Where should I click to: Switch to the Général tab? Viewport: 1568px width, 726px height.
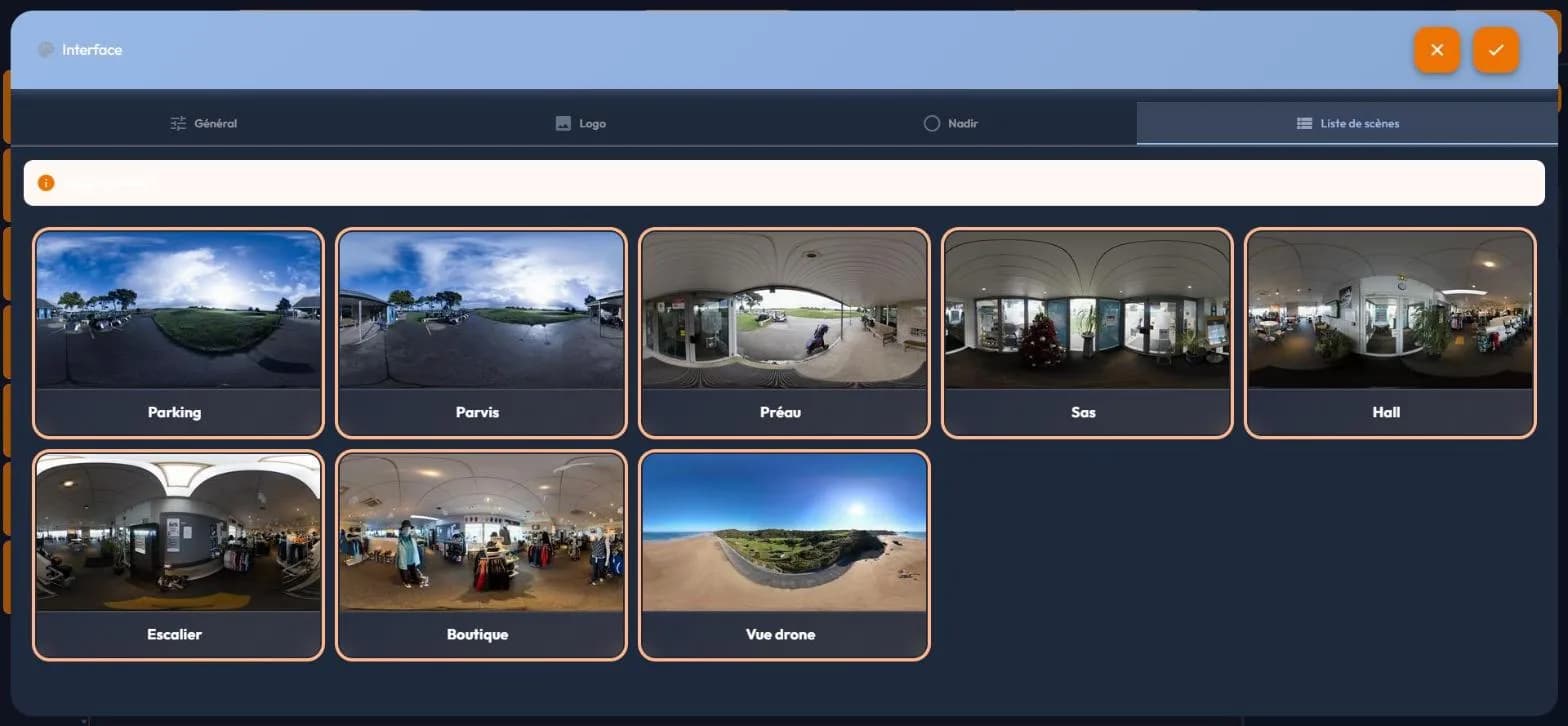click(204, 124)
